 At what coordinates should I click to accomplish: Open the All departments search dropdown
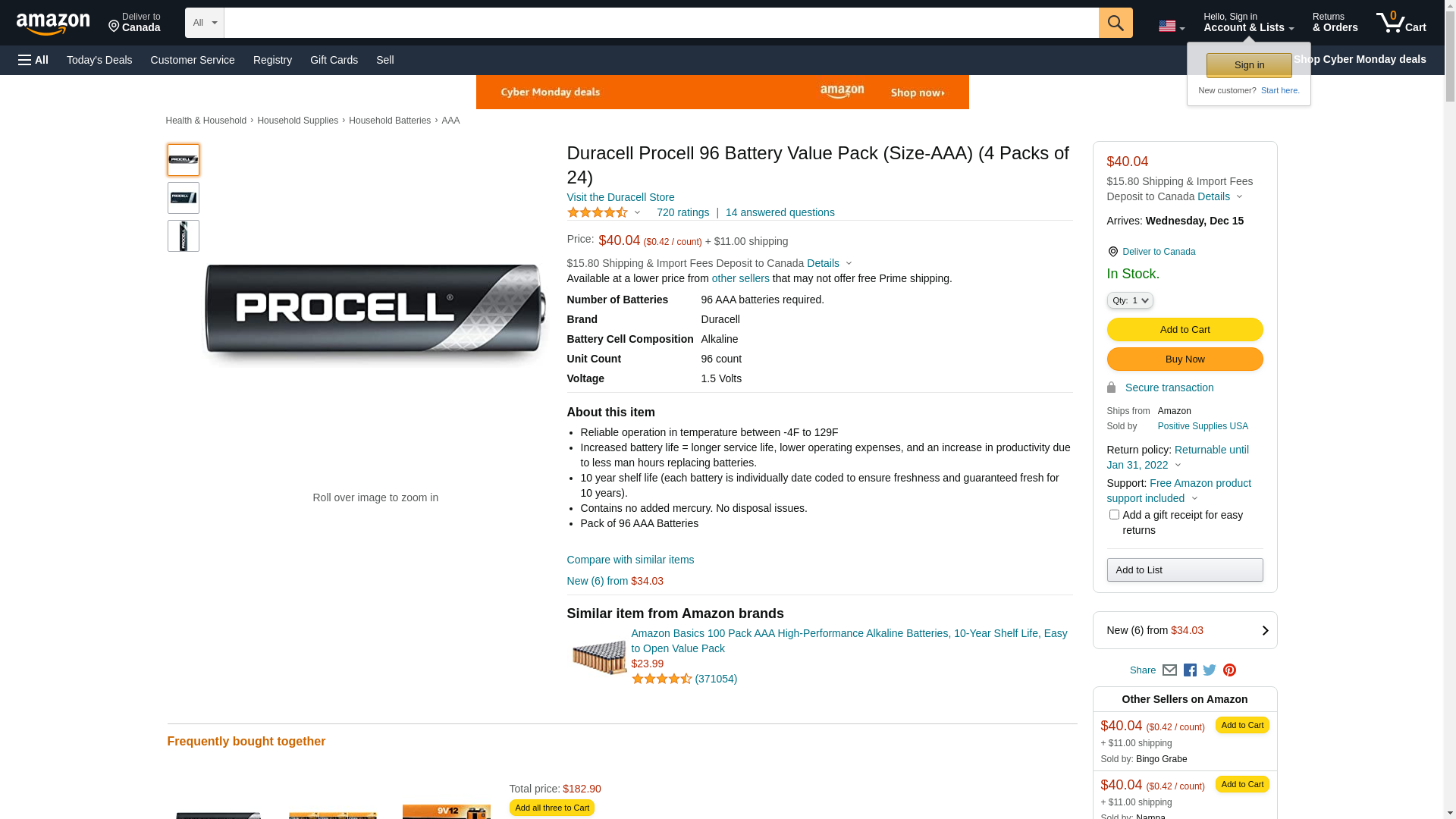point(204,23)
